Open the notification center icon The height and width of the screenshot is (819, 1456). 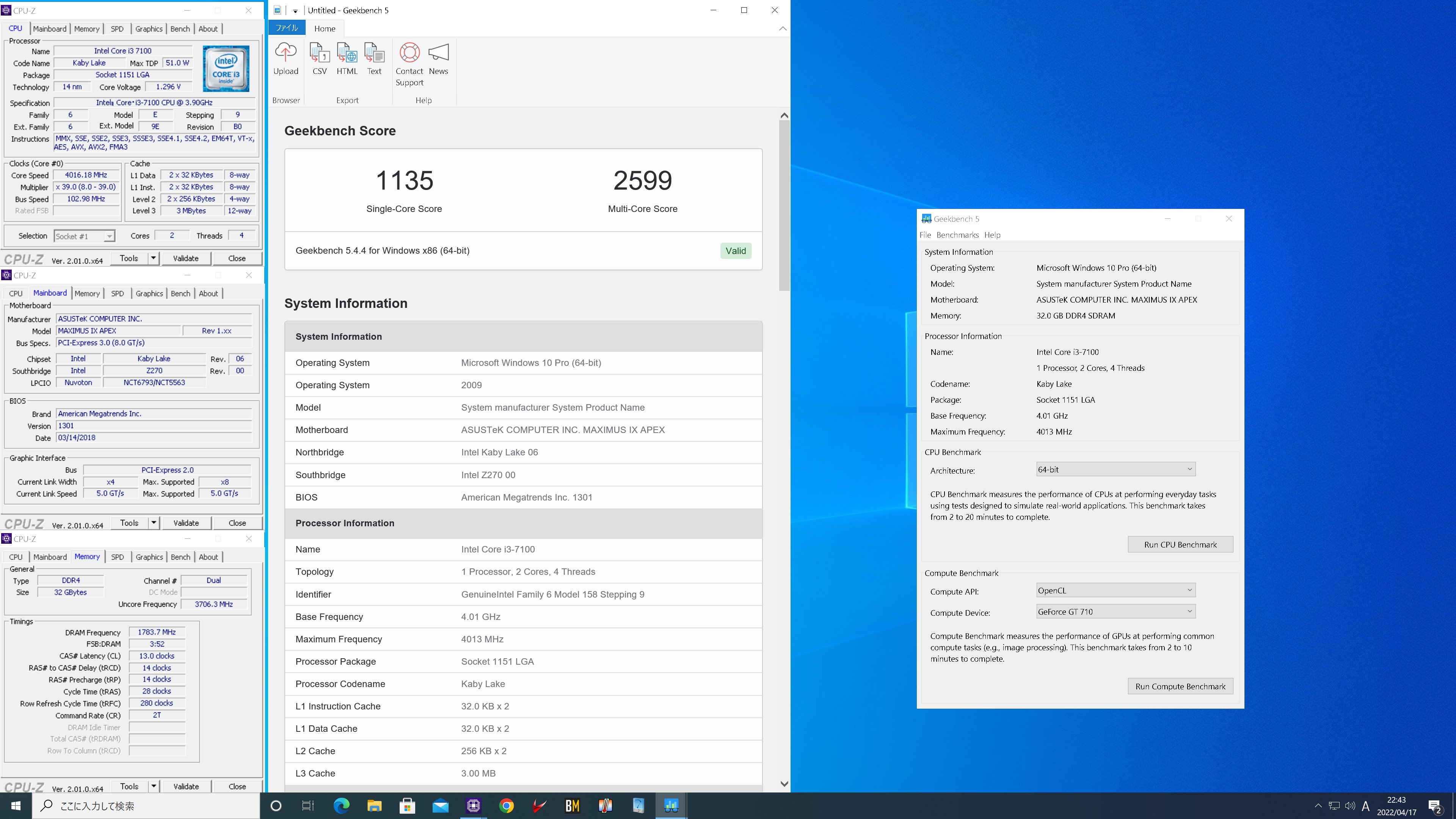pos(1434,806)
